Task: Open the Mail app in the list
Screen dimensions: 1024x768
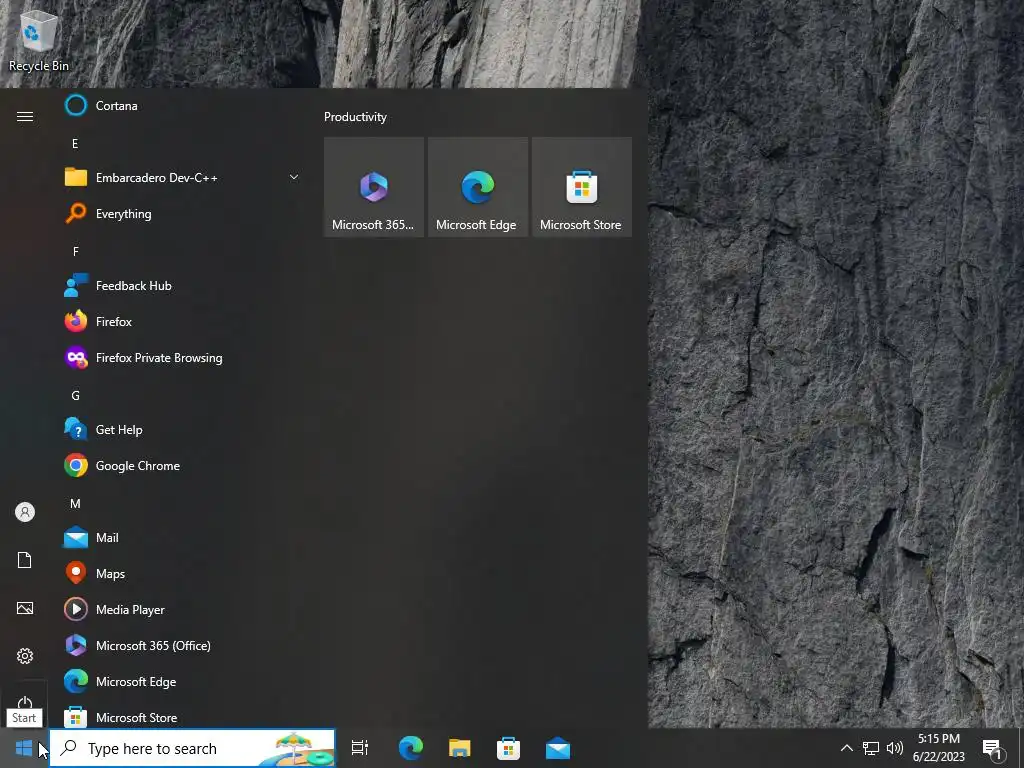Action: click(182, 537)
